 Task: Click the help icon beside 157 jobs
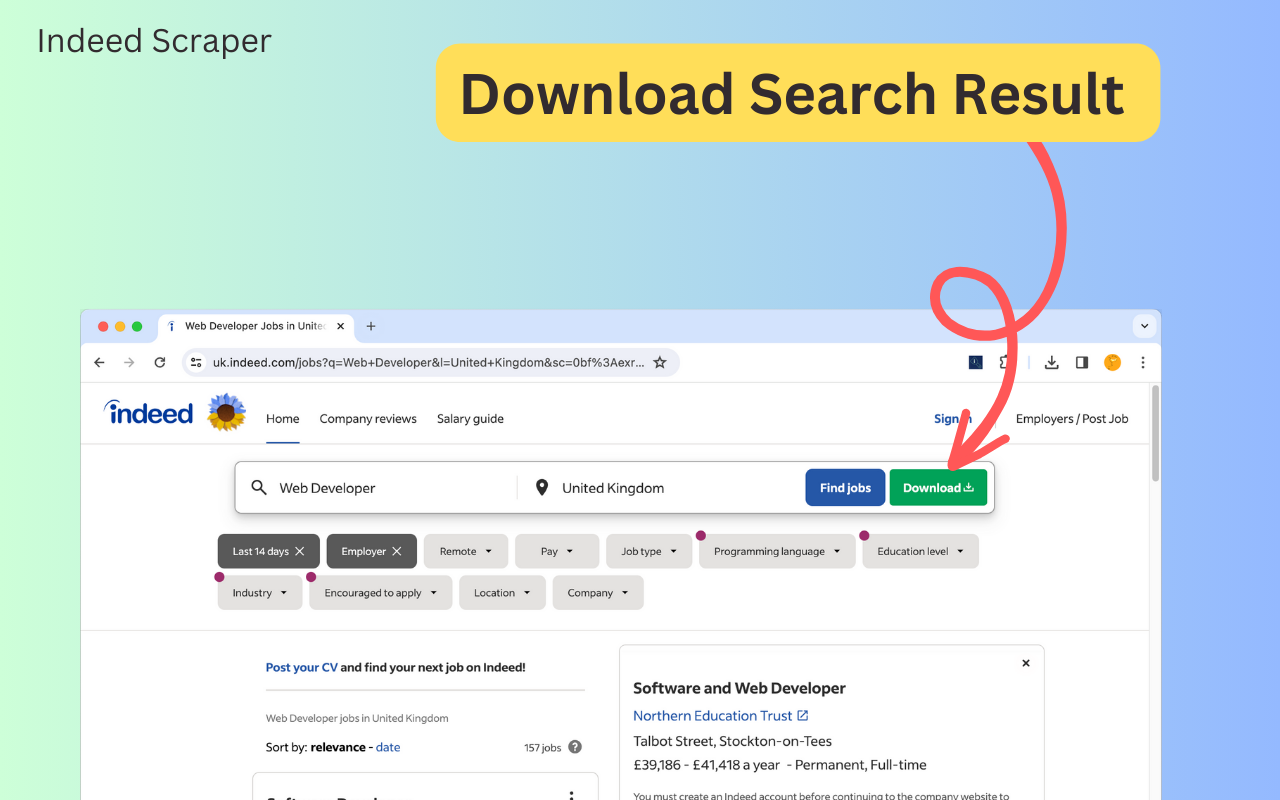pos(575,747)
